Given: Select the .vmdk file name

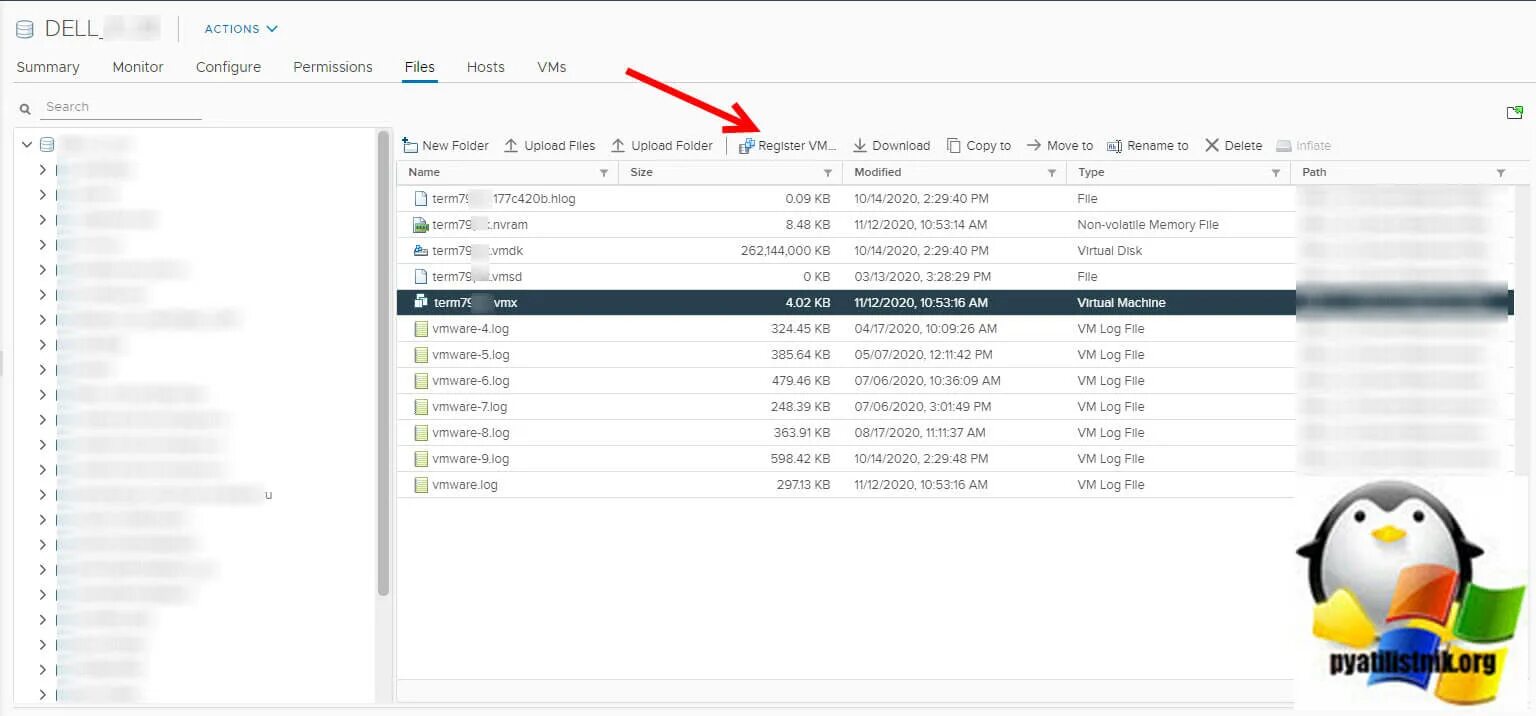Looking at the screenshot, I should [x=478, y=251].
